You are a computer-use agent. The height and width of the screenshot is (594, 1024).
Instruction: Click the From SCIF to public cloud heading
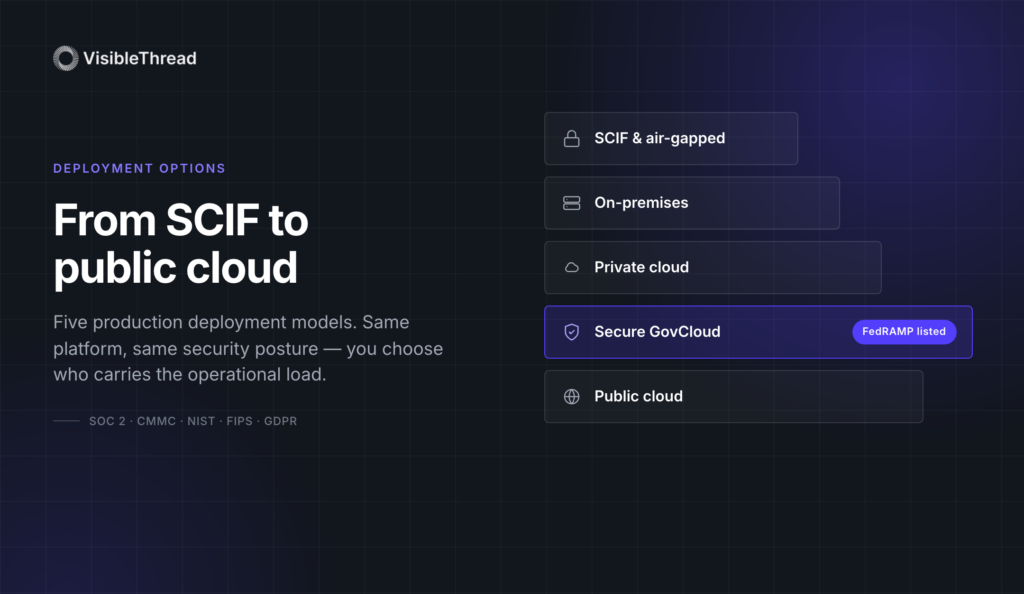[x=181, y=243]
